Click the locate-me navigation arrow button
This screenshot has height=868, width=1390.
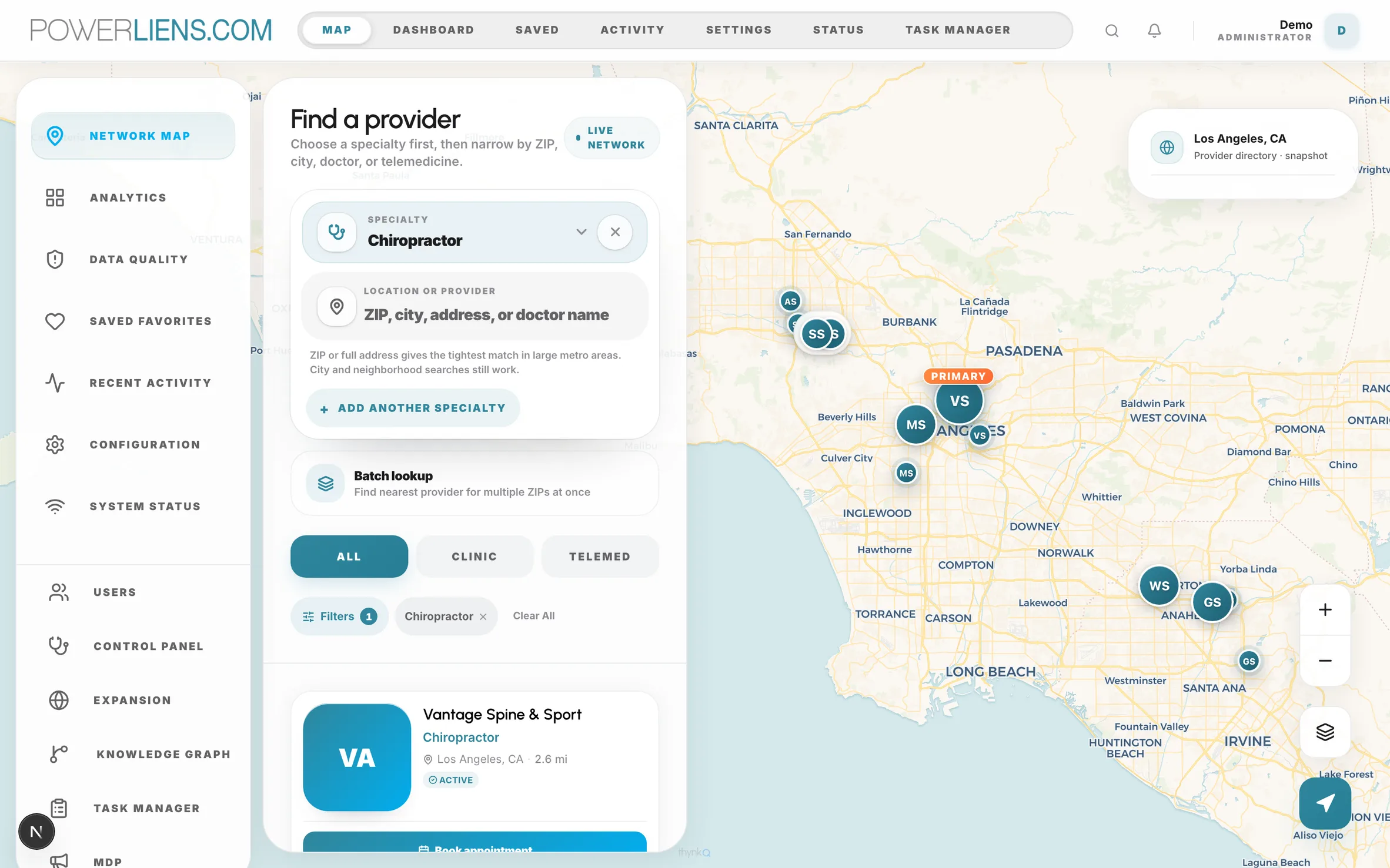(1325, 803)
